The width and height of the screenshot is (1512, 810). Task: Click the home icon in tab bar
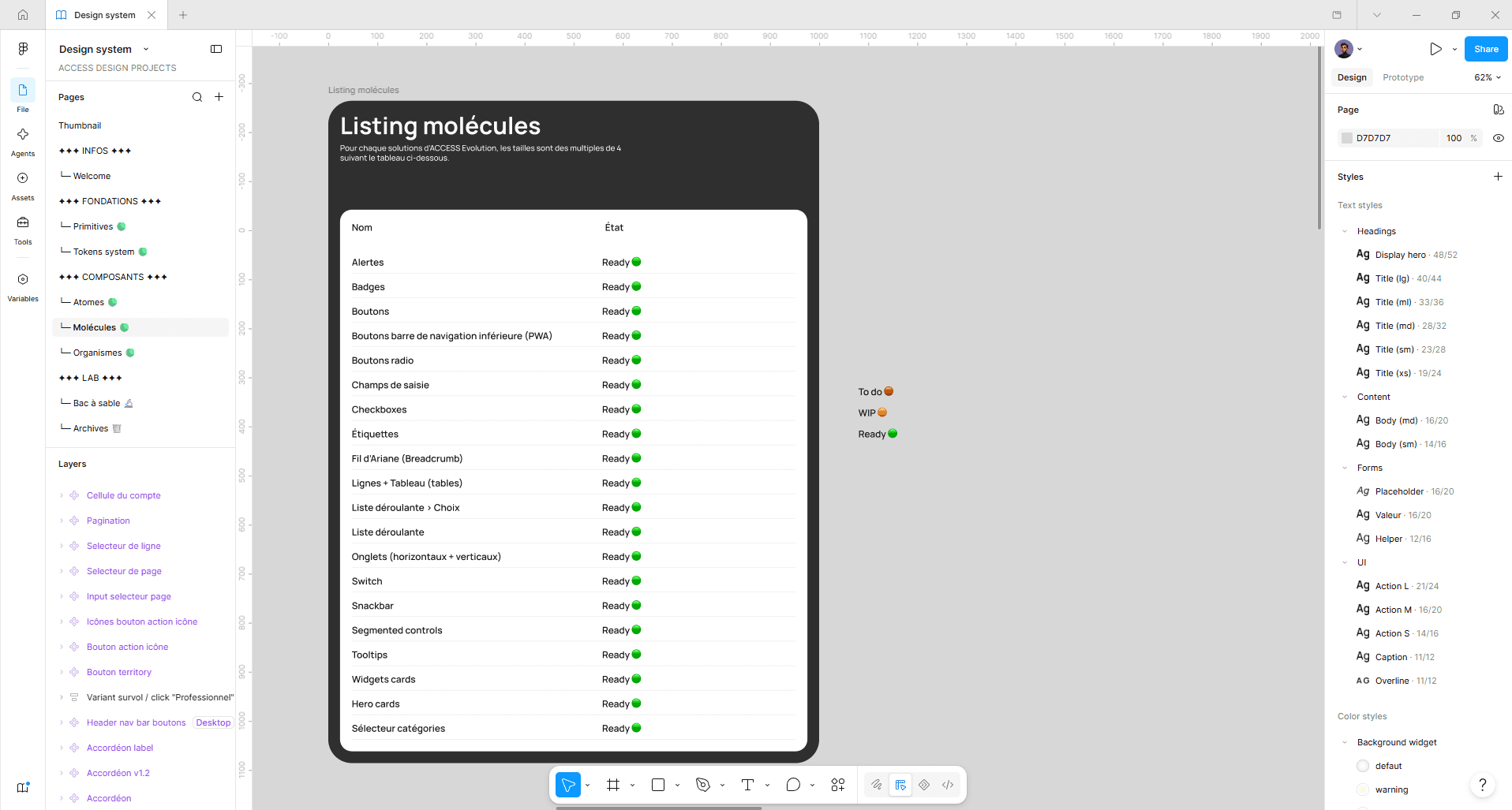coord(23,15)
